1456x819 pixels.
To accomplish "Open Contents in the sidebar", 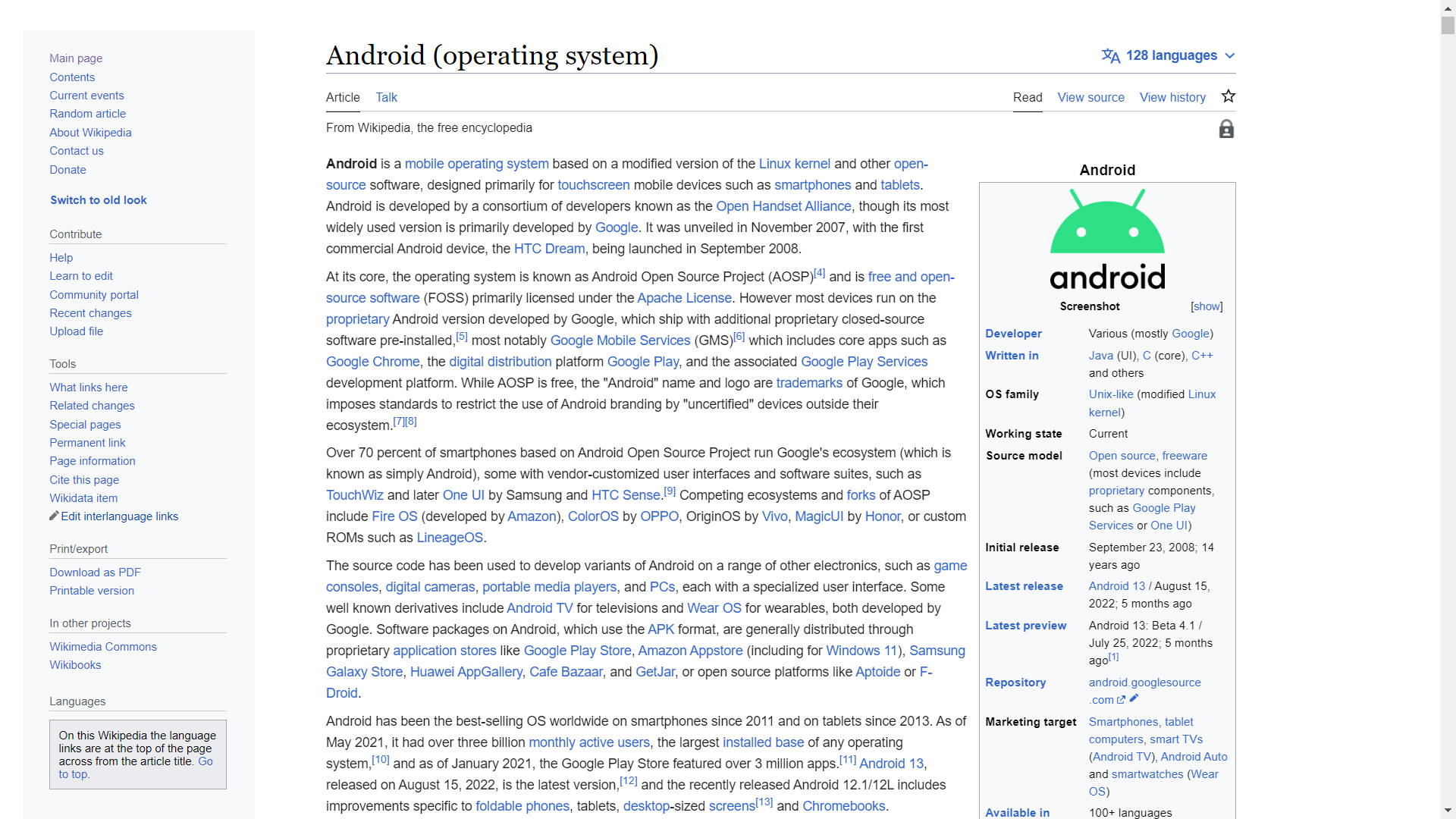I will pos(72,77).
